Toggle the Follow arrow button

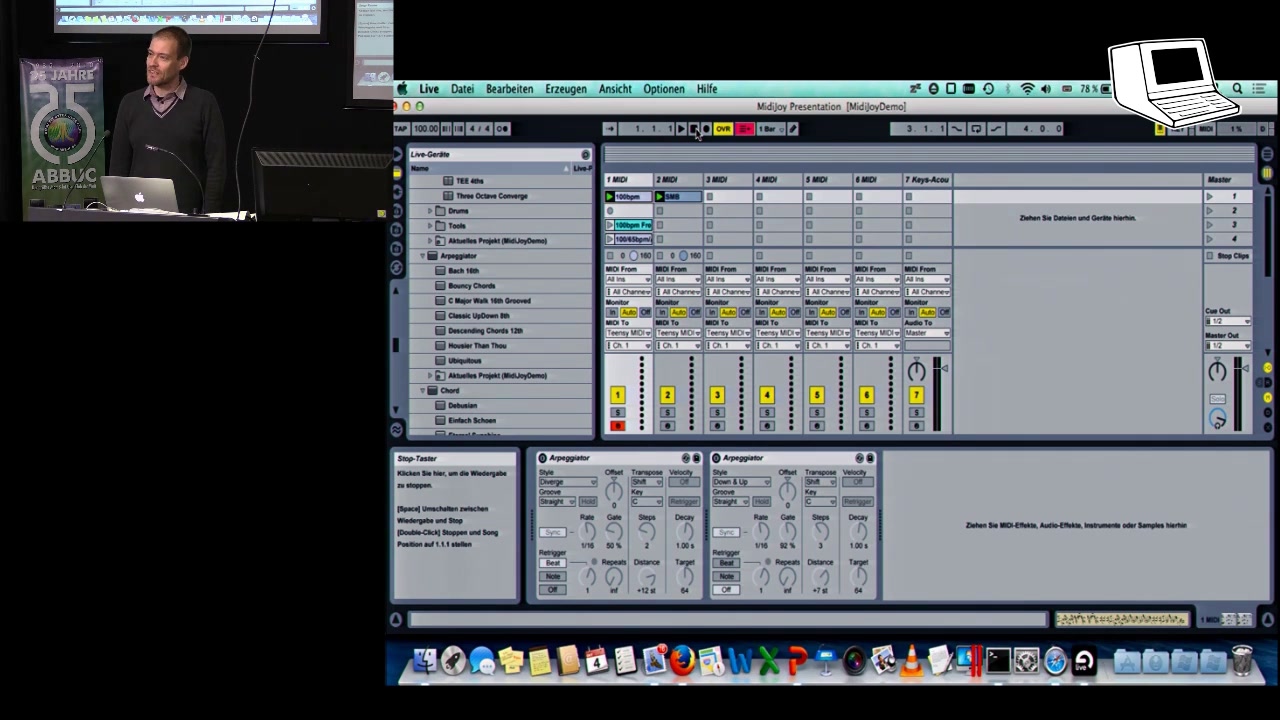(x=610, y=129)
